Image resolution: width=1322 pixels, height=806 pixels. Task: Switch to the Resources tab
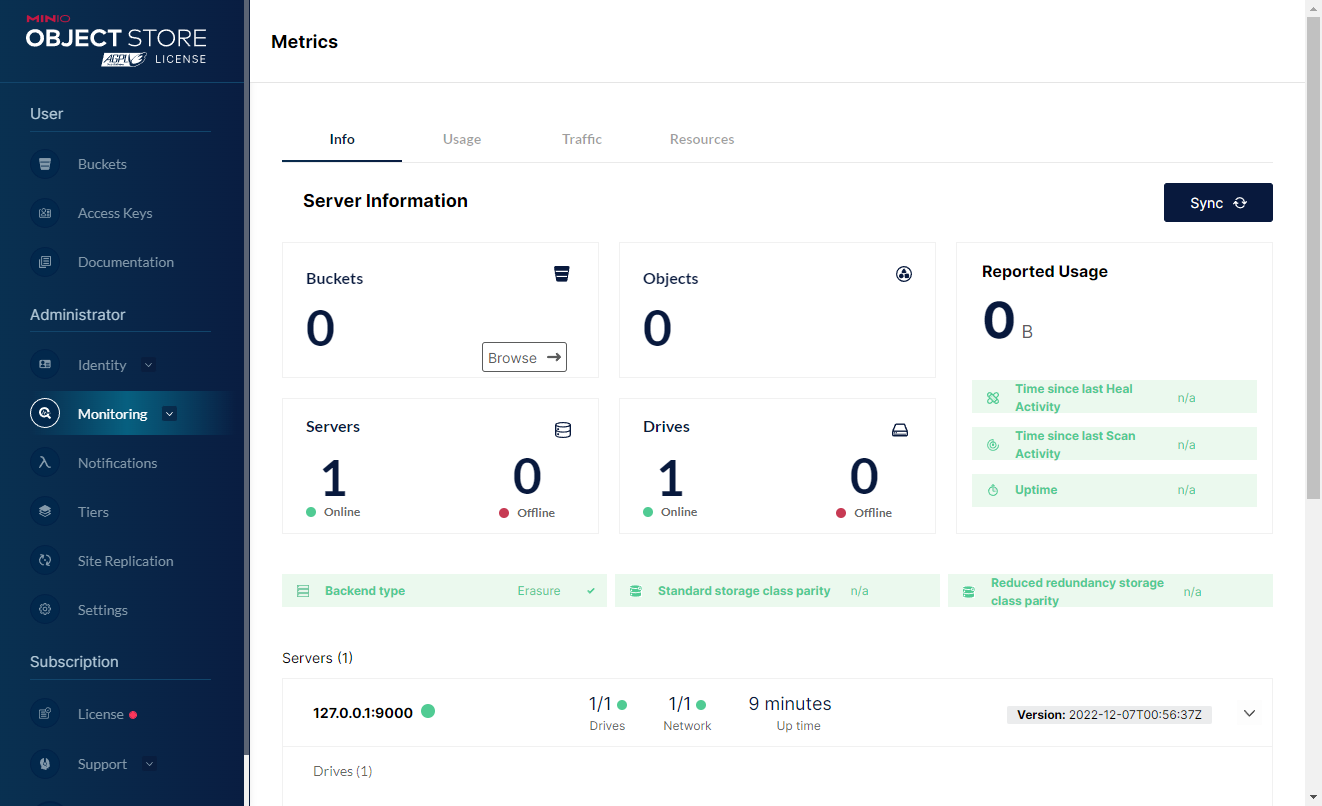click(702, 139)
